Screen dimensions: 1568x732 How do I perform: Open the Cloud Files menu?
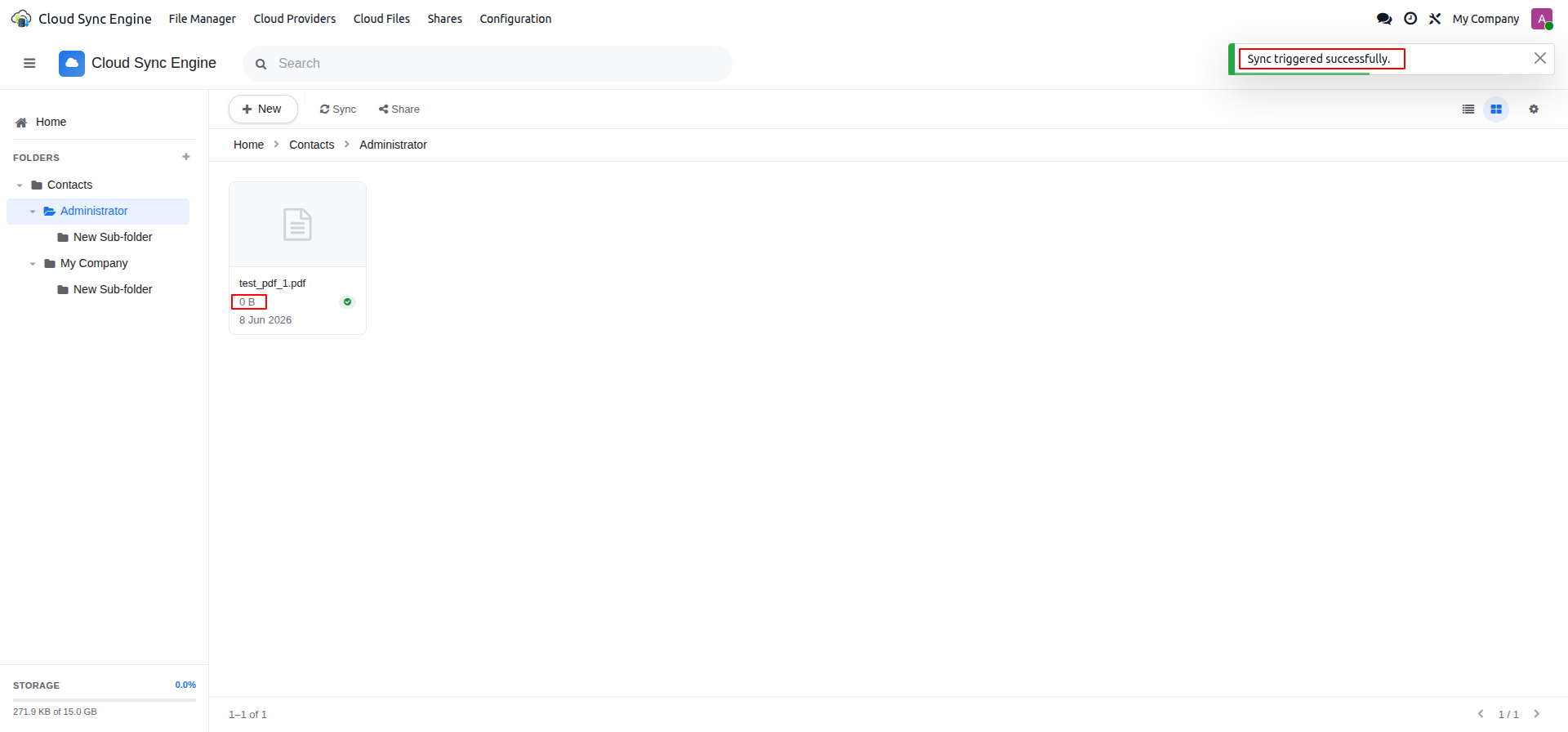click(x=381, y=19)
